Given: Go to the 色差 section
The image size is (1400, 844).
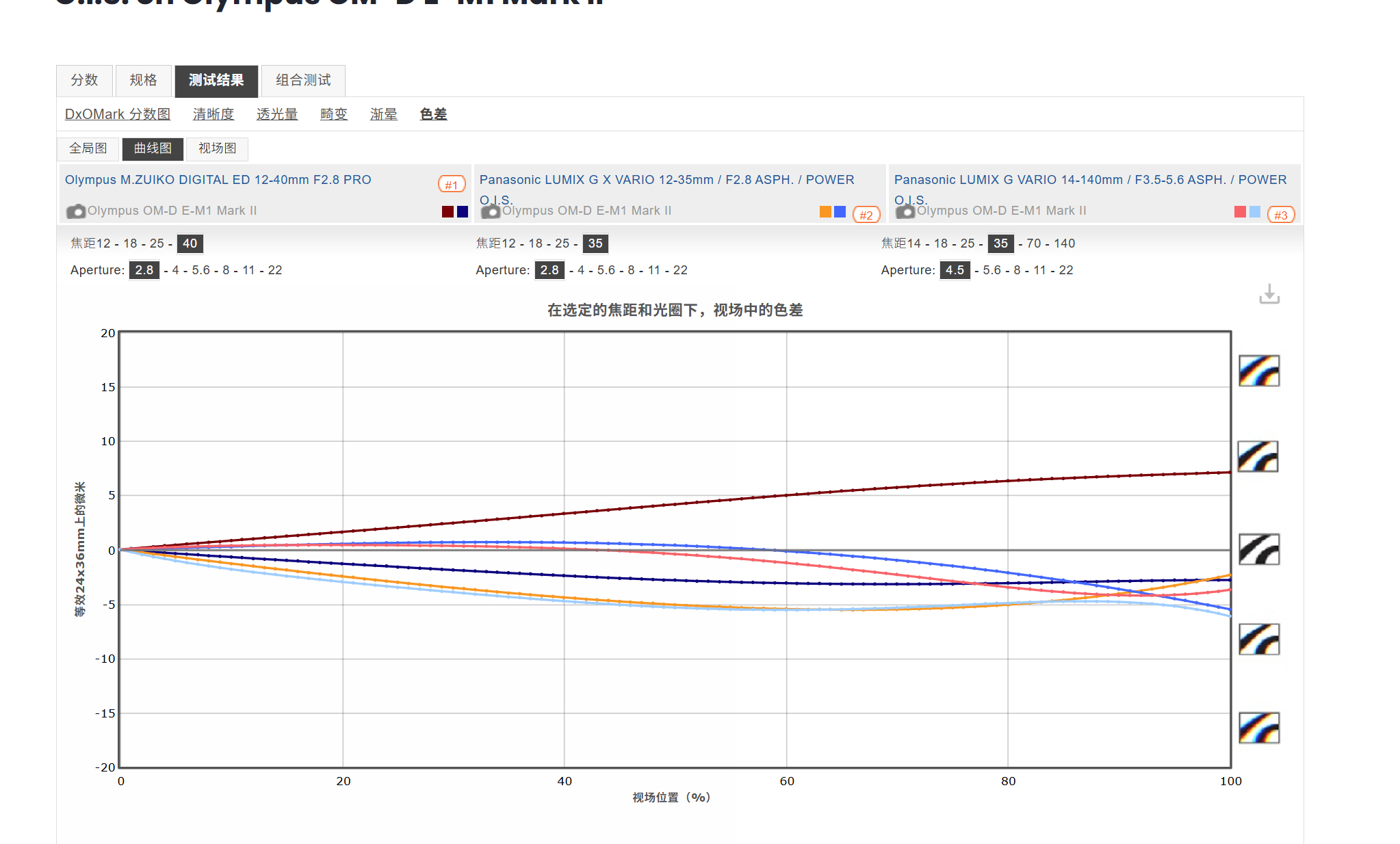Looking at the screenshot, I should point(433,114).
